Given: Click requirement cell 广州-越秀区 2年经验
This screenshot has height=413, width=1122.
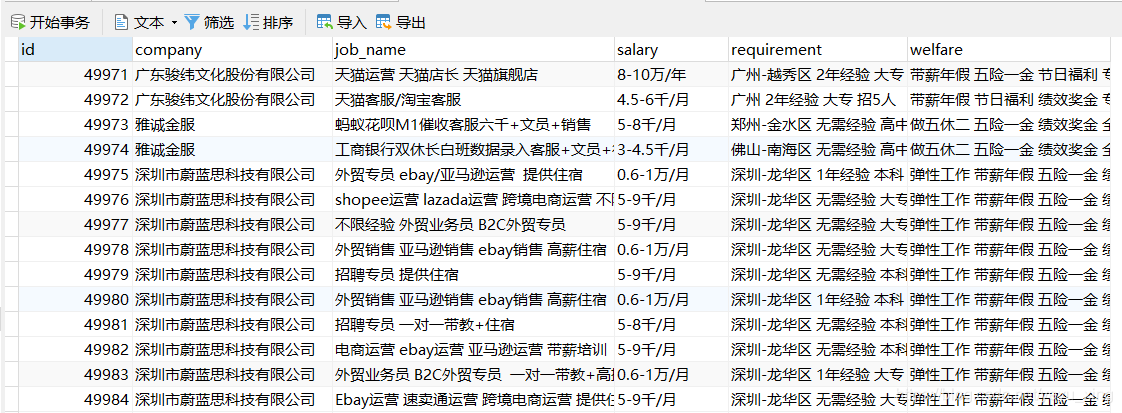Looking at the screenshot, I should click(818, 74).
